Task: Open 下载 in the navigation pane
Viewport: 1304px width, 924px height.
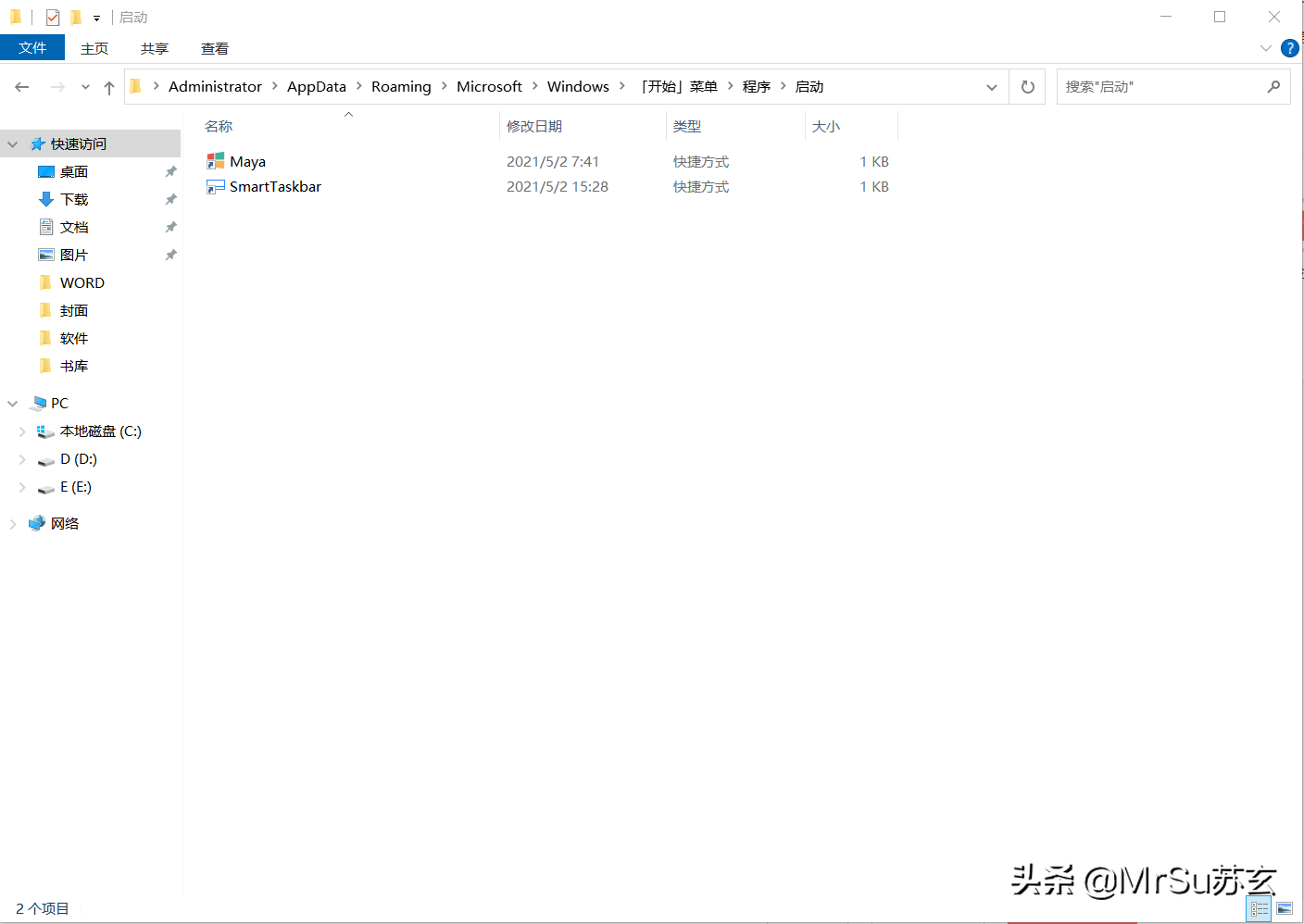Action: [74, 199]
